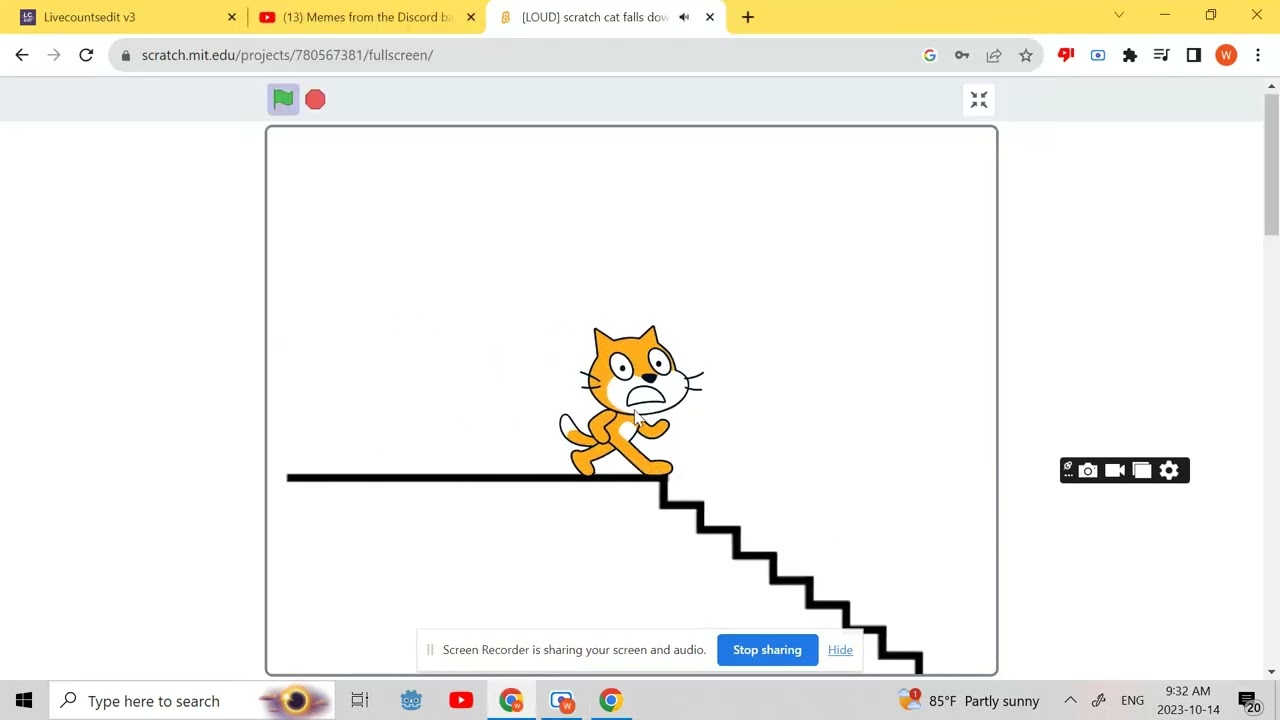The width and height of the screenshot is (1280, 720).
Task: Open Task View on the taskbar
Action: click(x=360, y=701)
